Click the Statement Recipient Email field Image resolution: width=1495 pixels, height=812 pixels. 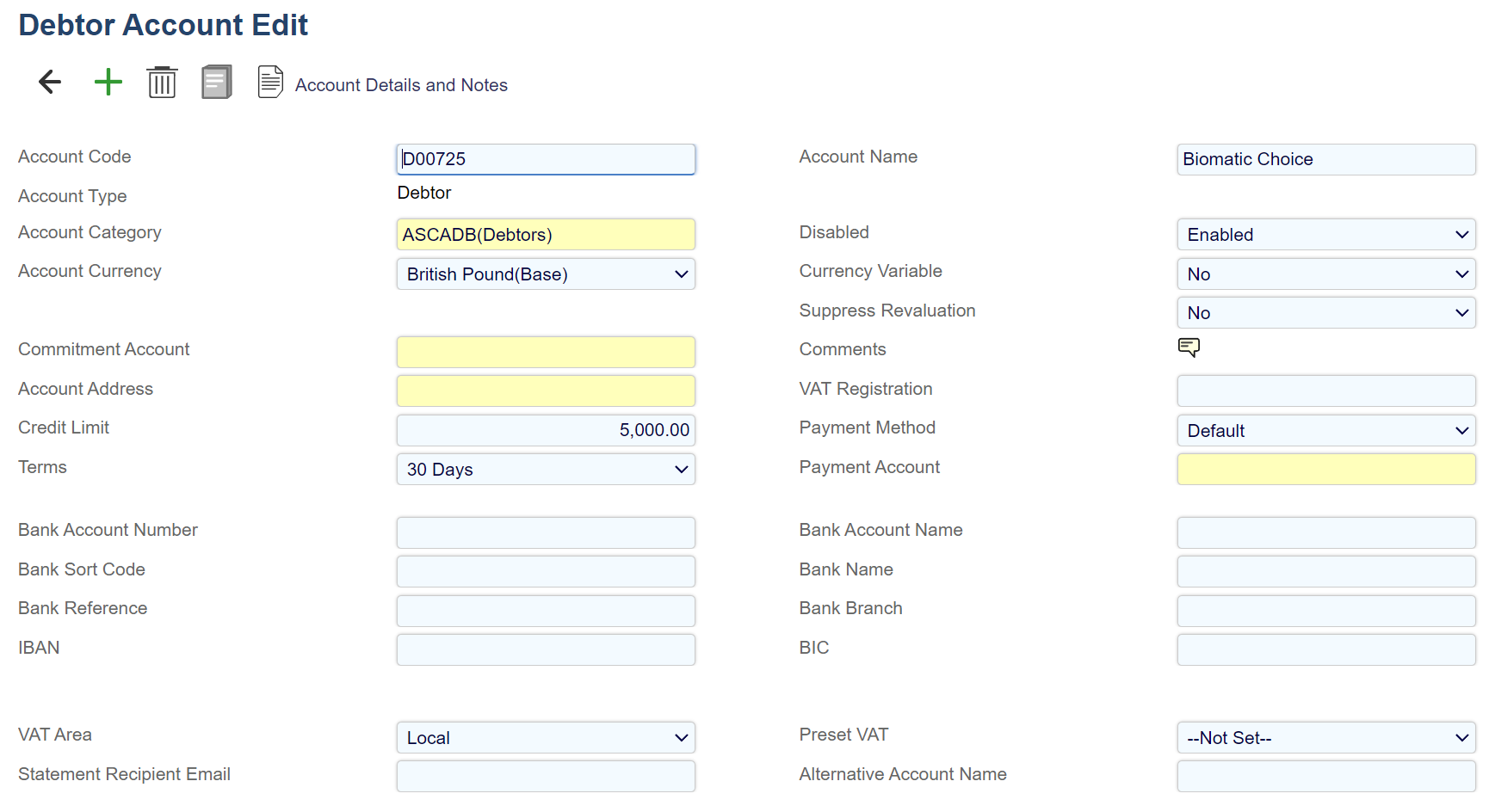point(546,776)
